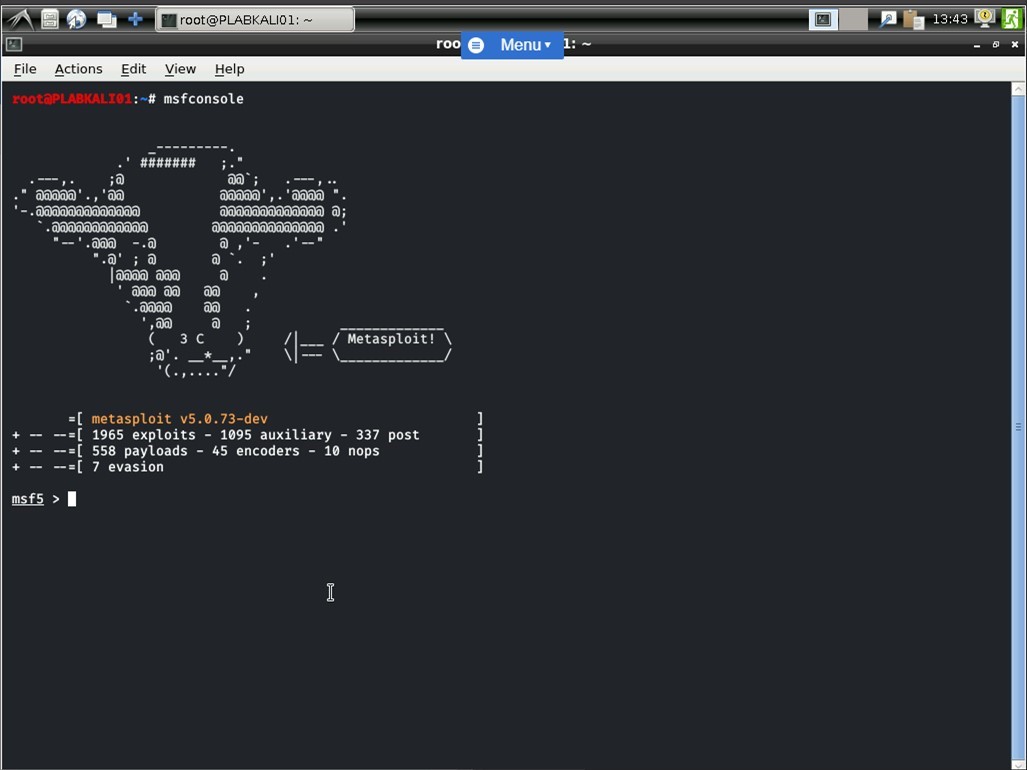Open the web browser globe icon
The width and height of the screenshot is (1027, 770).
coord(77,19)
